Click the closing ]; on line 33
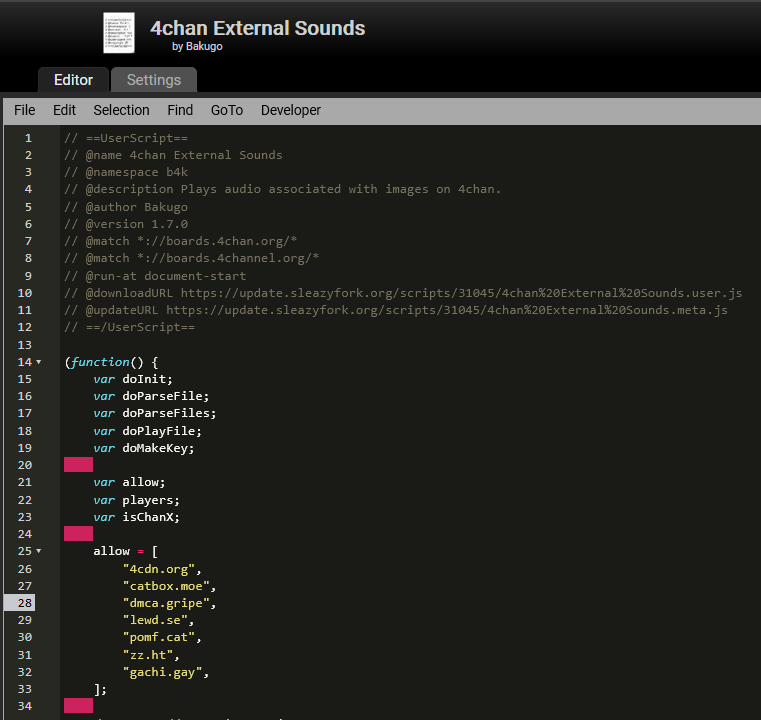The height and width of the screenshot is (720, 761). tap(100, 689)
